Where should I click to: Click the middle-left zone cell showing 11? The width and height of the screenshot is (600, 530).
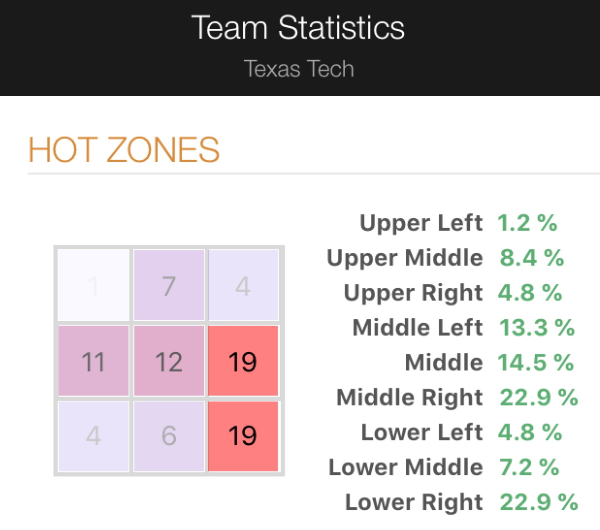pyautogui.click(x=93, y=361)
